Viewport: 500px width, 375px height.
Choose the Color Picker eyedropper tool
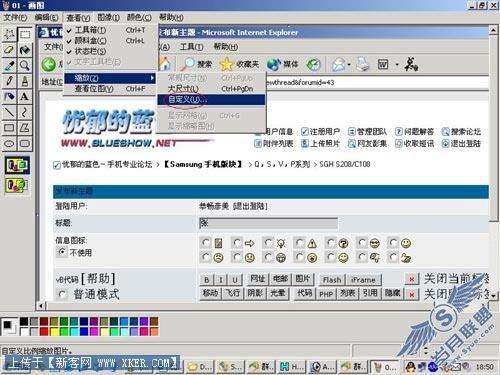[x=9, y=65]
